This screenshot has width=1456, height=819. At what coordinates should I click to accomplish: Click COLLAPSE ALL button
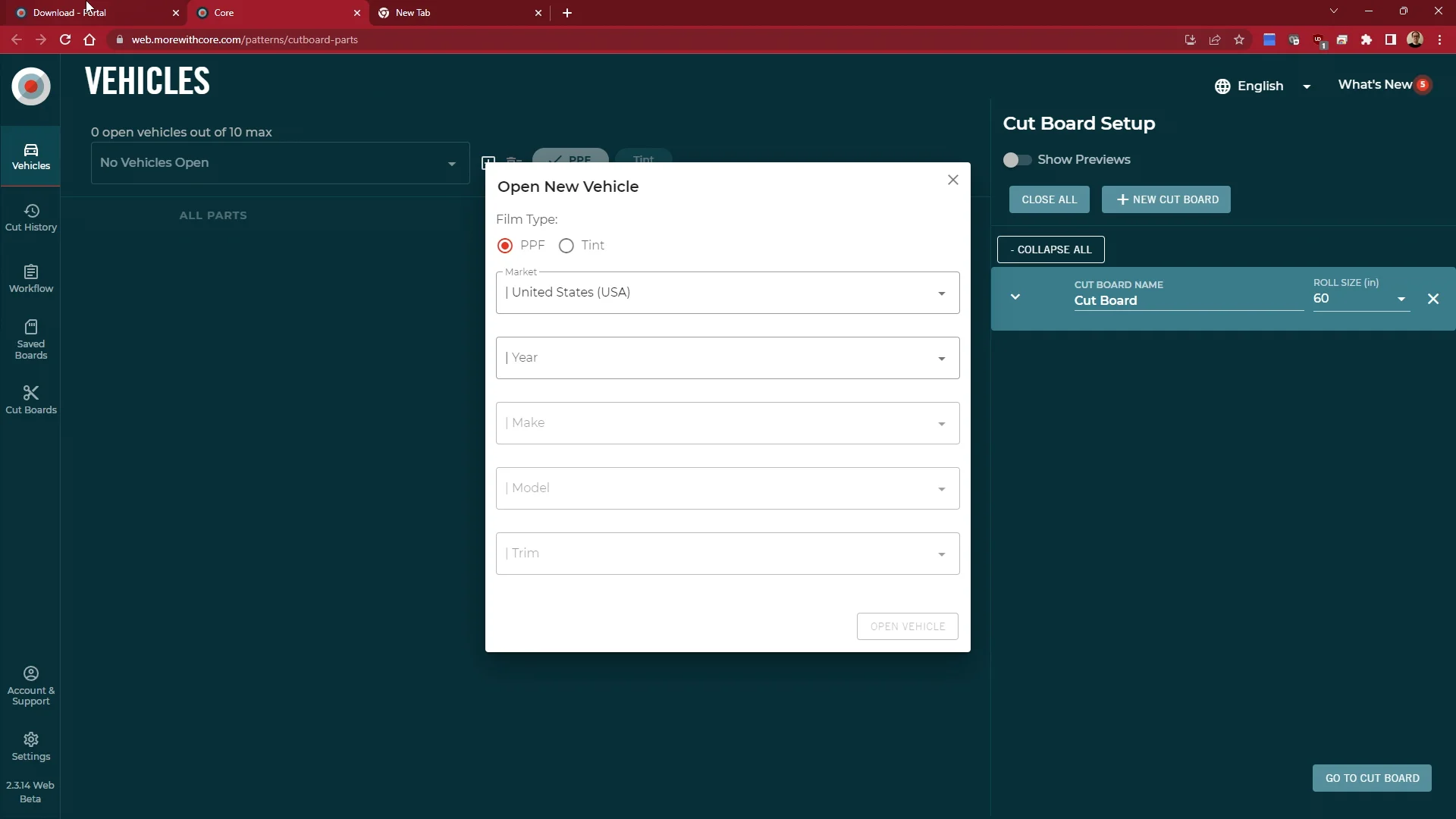[1051, 249]
